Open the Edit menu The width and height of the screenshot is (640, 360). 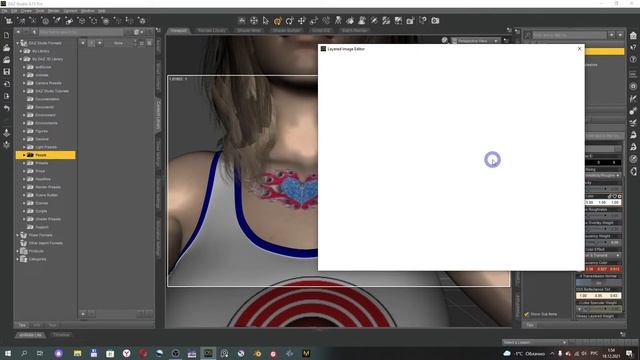pos(14,11)
